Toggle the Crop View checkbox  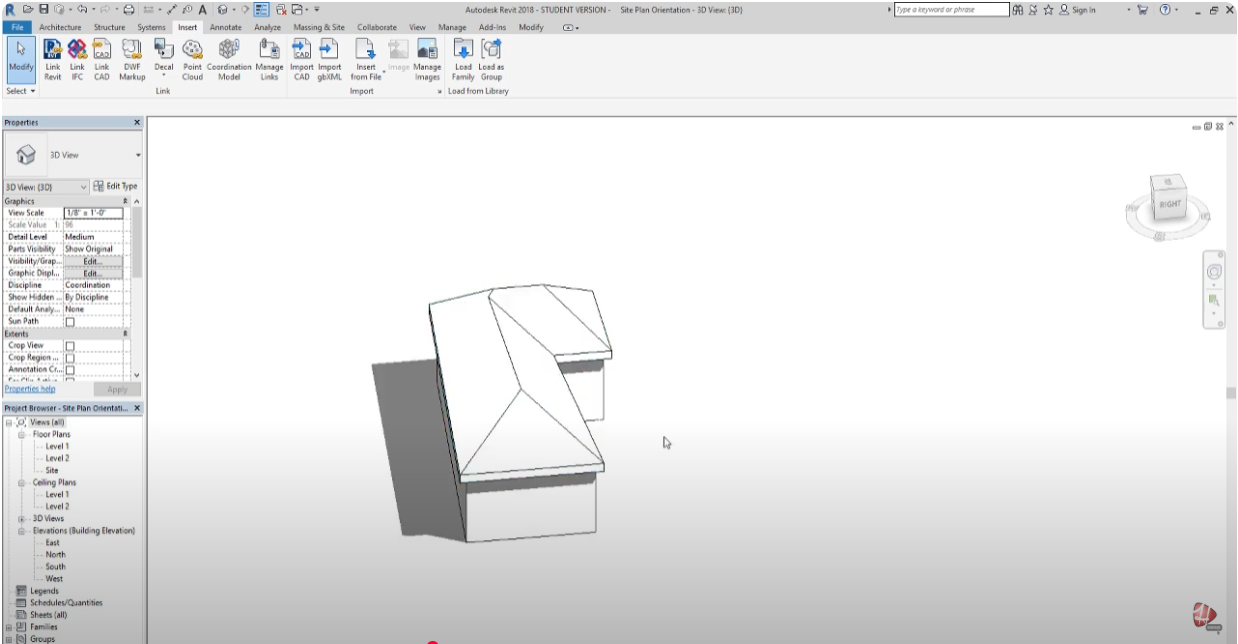tap(70, 346)
